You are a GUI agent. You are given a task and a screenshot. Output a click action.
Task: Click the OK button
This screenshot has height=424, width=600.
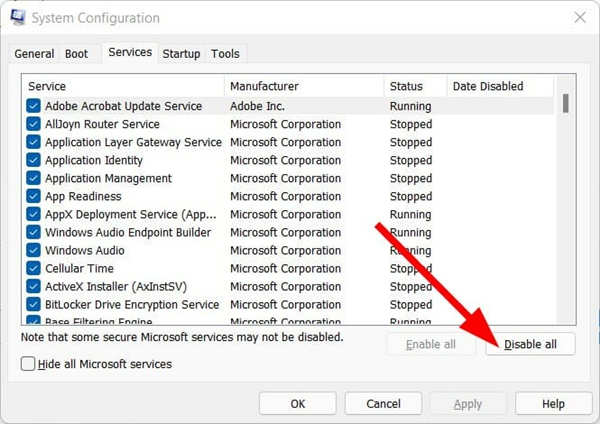click(x=298, y=403)
